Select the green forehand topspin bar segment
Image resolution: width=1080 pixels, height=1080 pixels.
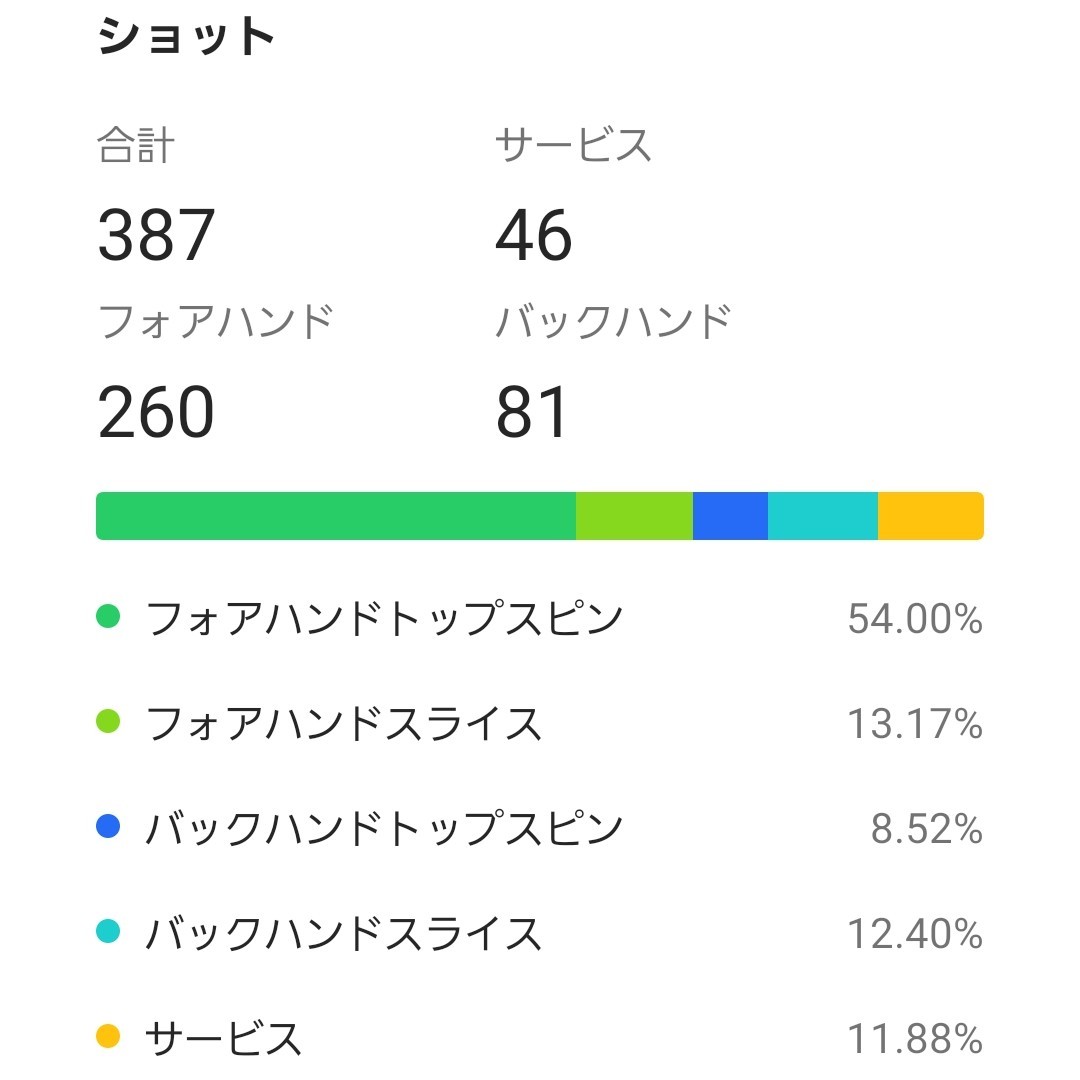coord(336,516)
